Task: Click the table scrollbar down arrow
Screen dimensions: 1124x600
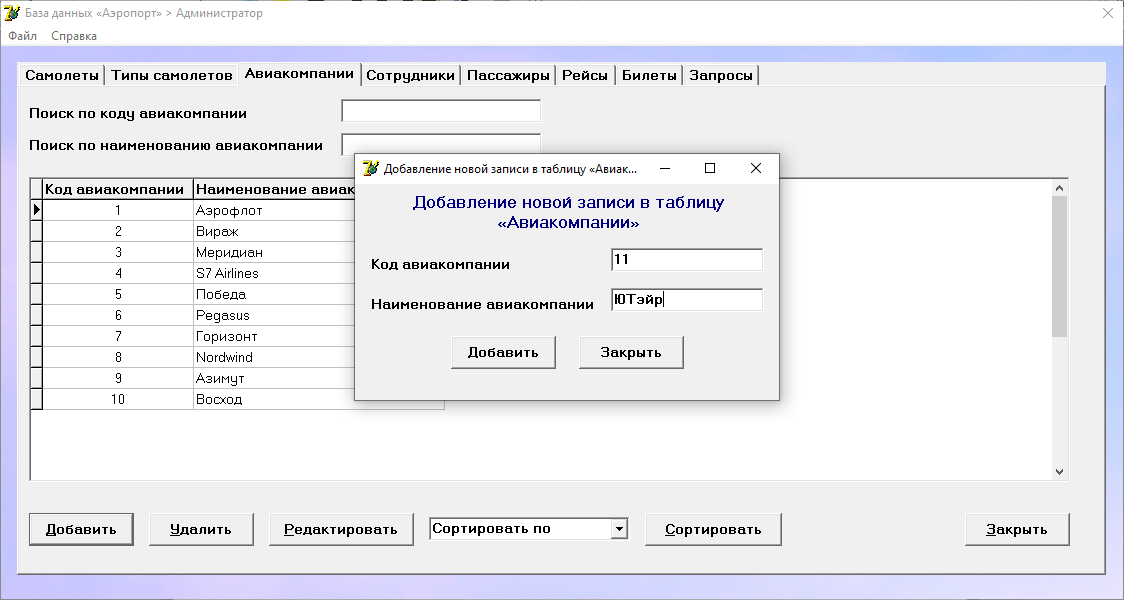Action: click(1059, 472)
